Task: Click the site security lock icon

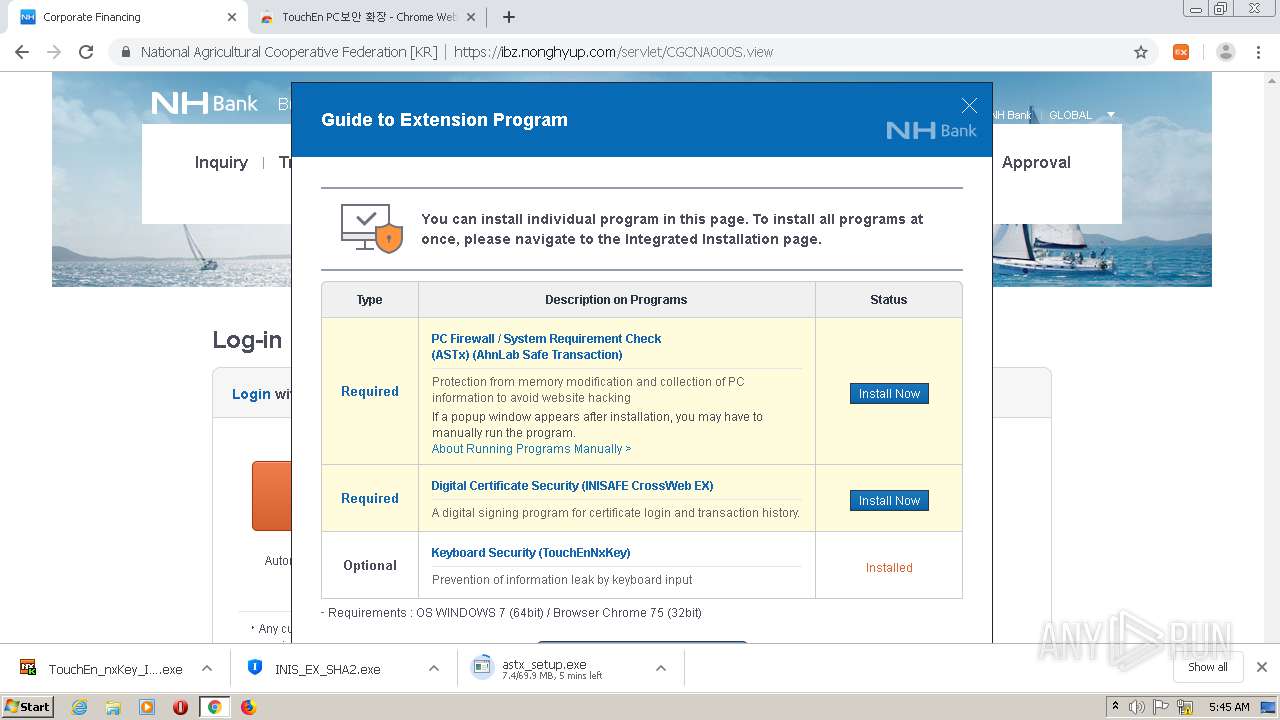Action: (x=126, y=52)
